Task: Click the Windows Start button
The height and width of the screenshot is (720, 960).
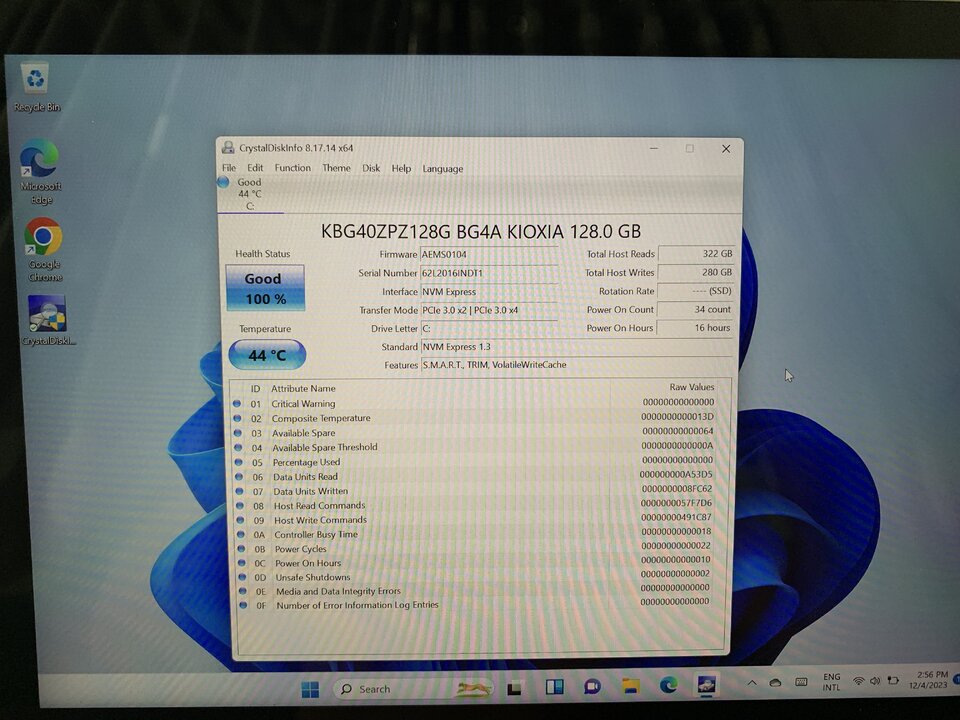Action: coord(310,689)
